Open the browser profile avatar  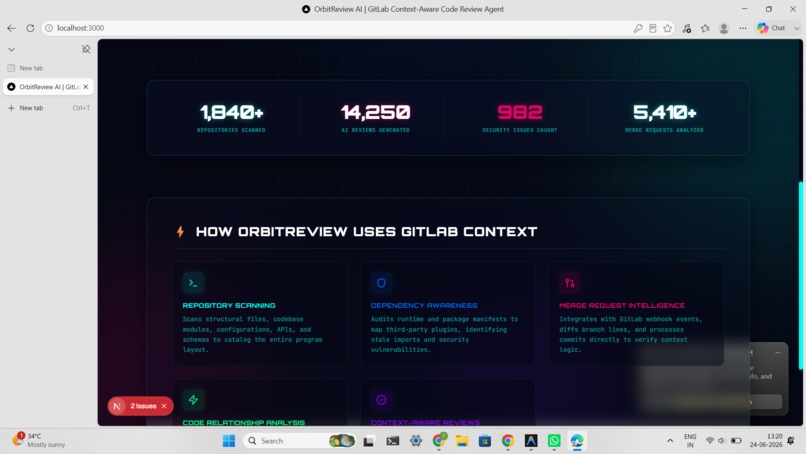(x=724, y=28)
